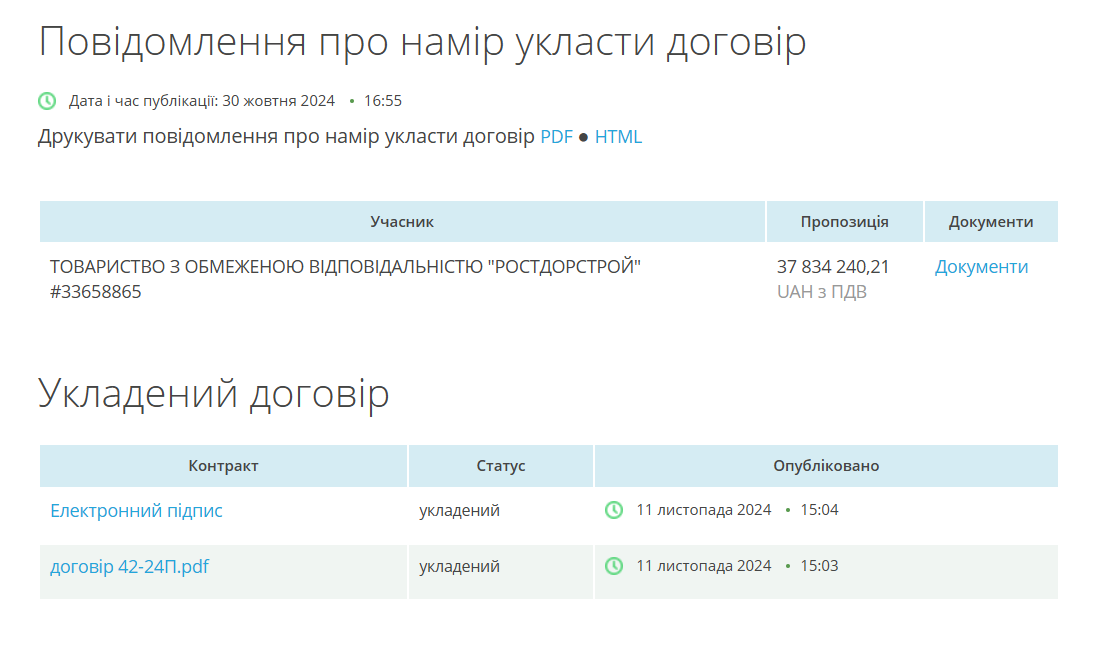Click the clock icon next to договір 42-24П.pdf date
1107x650 pixels.
point(614,566)
